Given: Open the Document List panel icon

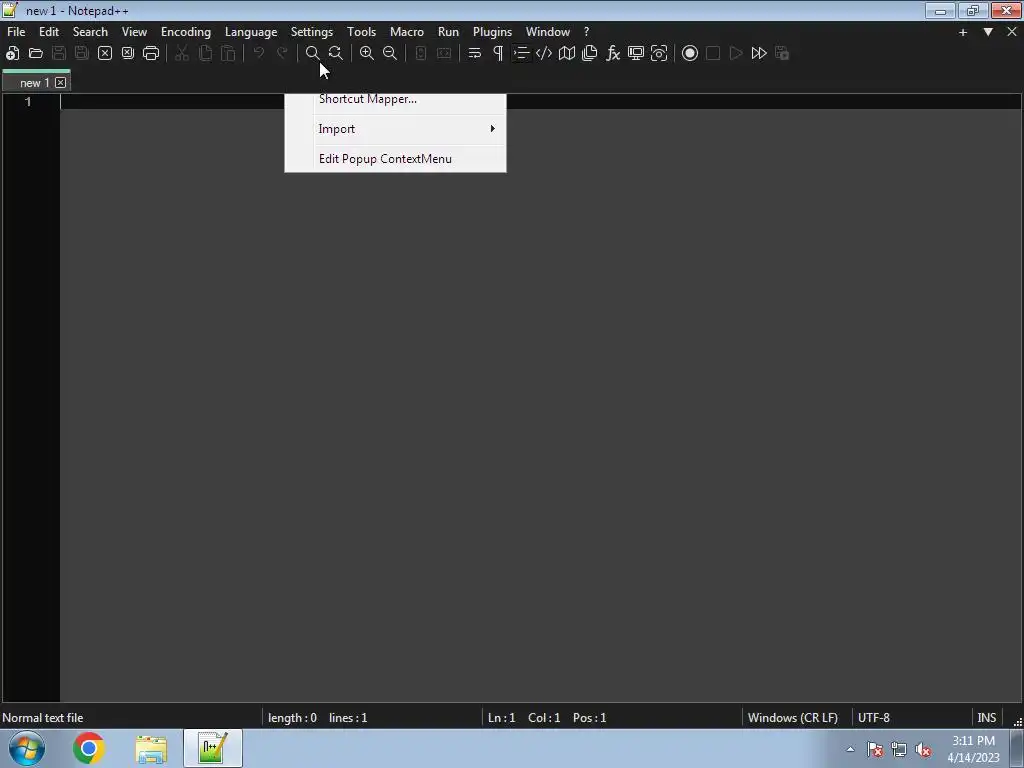Looking at the screenshot, I should click(x=590, y=54).
